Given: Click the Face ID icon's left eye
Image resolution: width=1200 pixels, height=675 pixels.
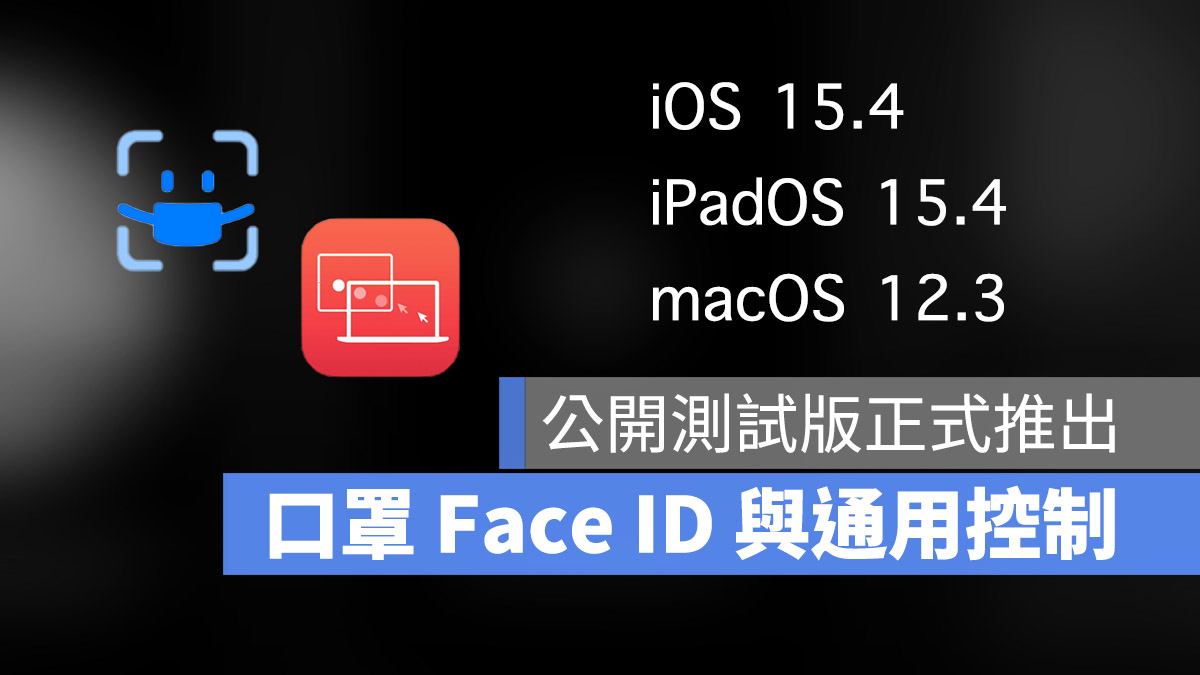Looking at the screenshot, I should [x=167, y=182].
